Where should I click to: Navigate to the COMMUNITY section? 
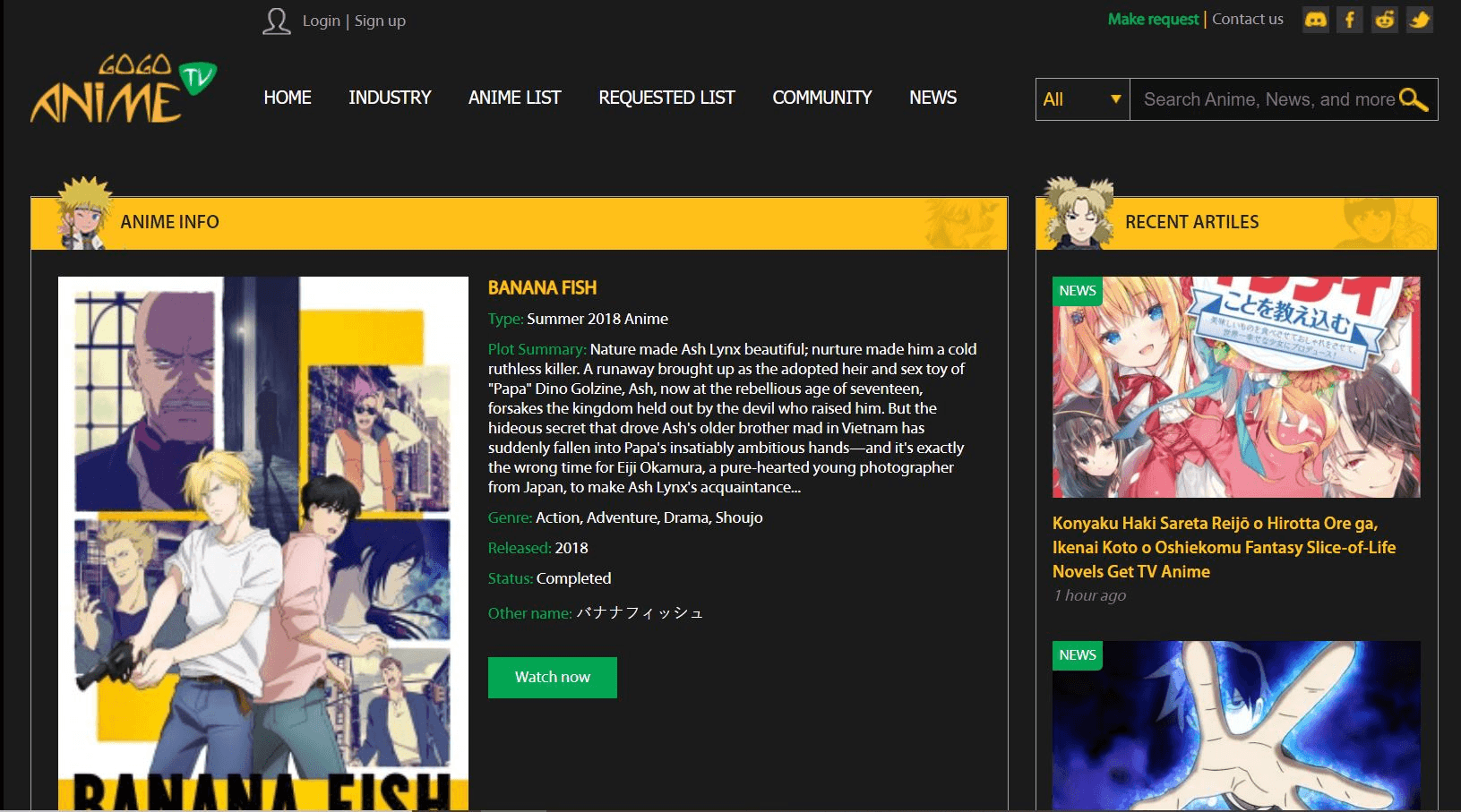tap(821, 98)
